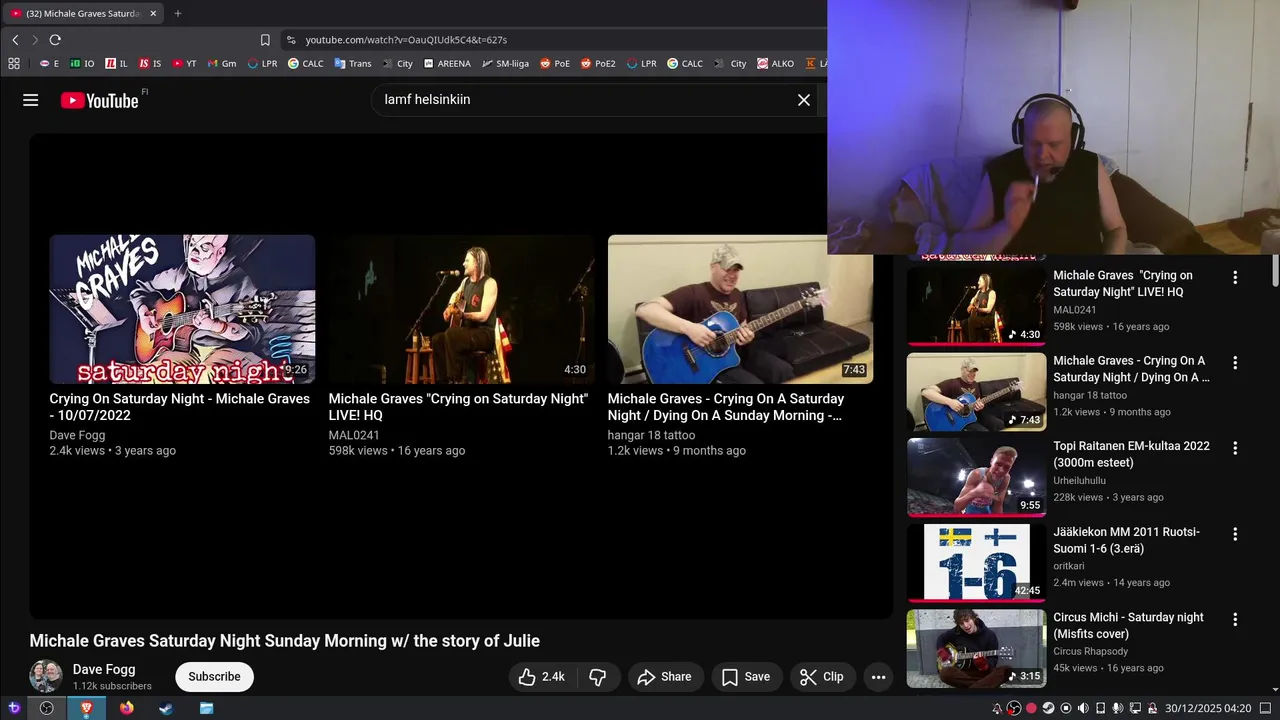Open the PoE2 bookmark
Screen dimensions: 1280x720
pos(598,63)
